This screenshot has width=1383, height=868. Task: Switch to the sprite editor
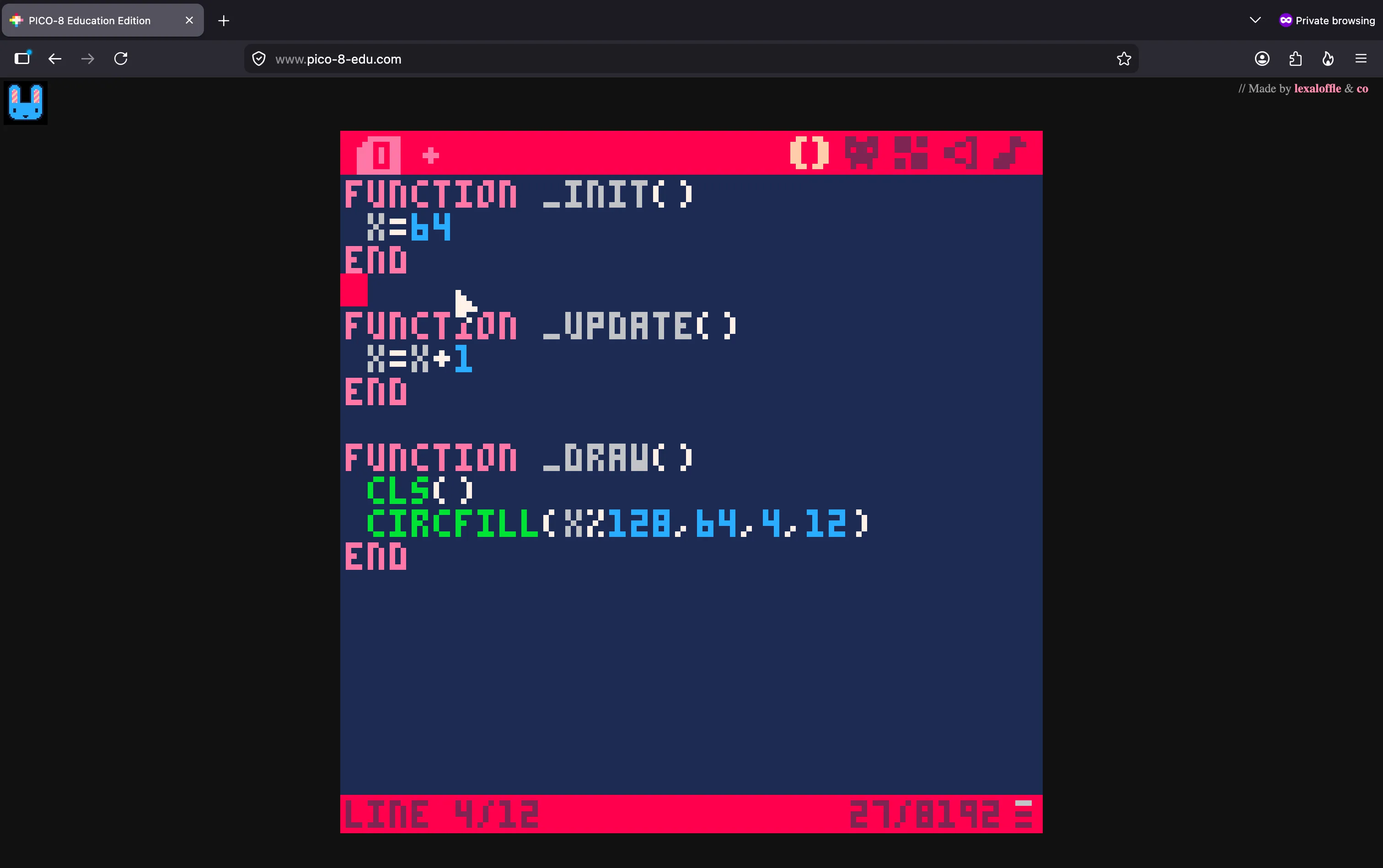point(861,153)
